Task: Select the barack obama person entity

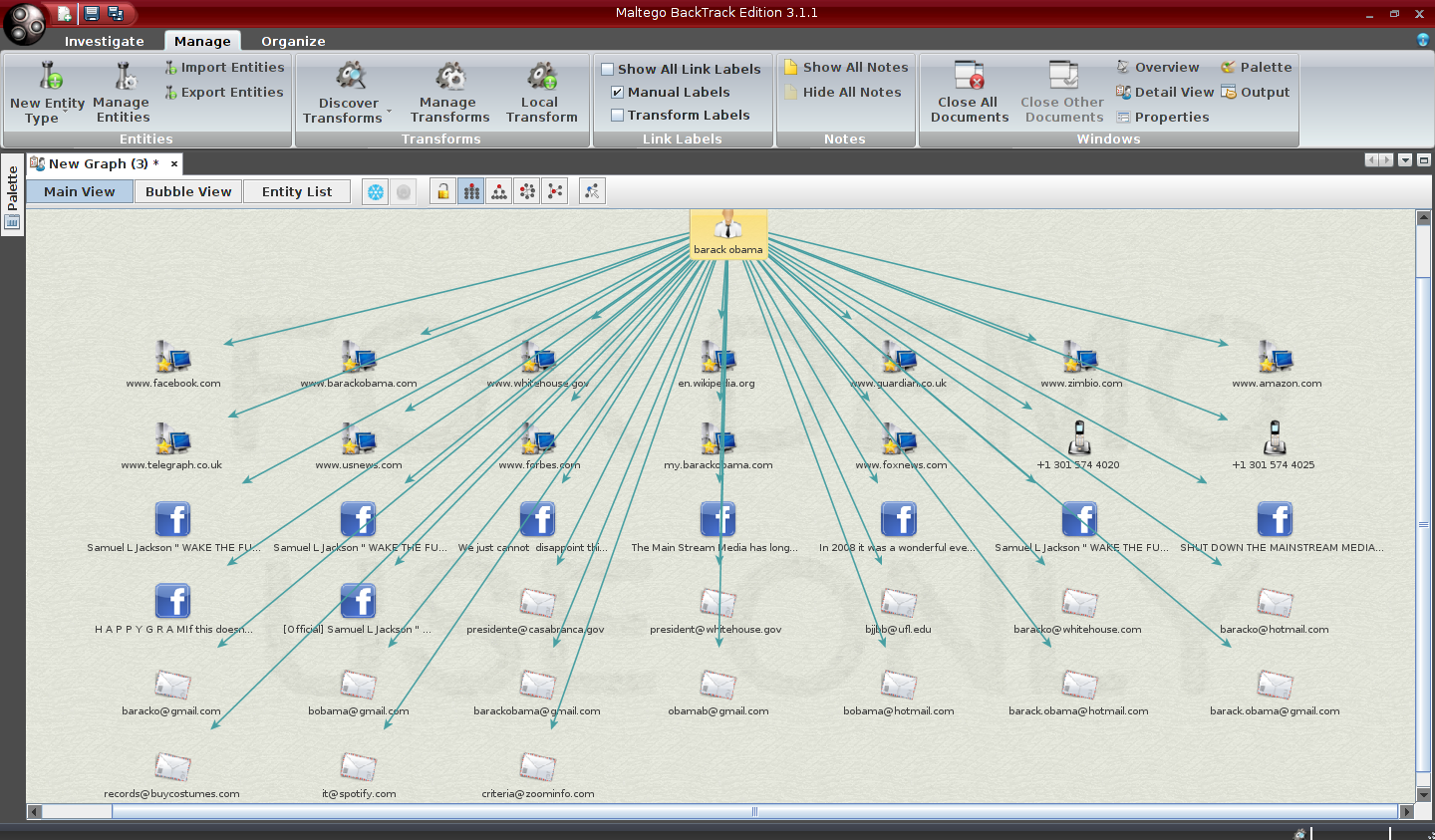Action: [x=728, y=232]
